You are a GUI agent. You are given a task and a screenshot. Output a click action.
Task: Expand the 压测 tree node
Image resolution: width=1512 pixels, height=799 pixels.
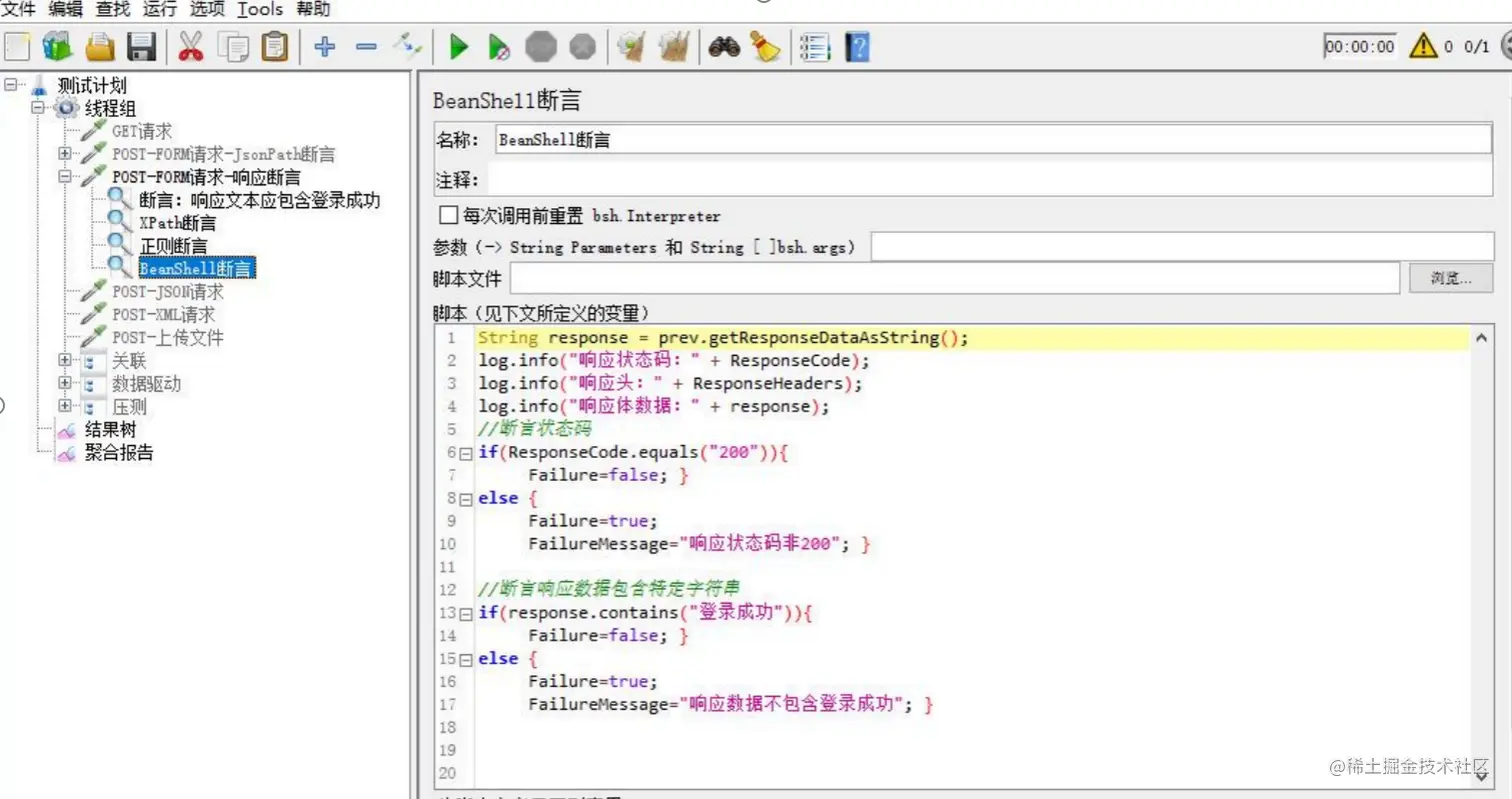tap(65, 406)
